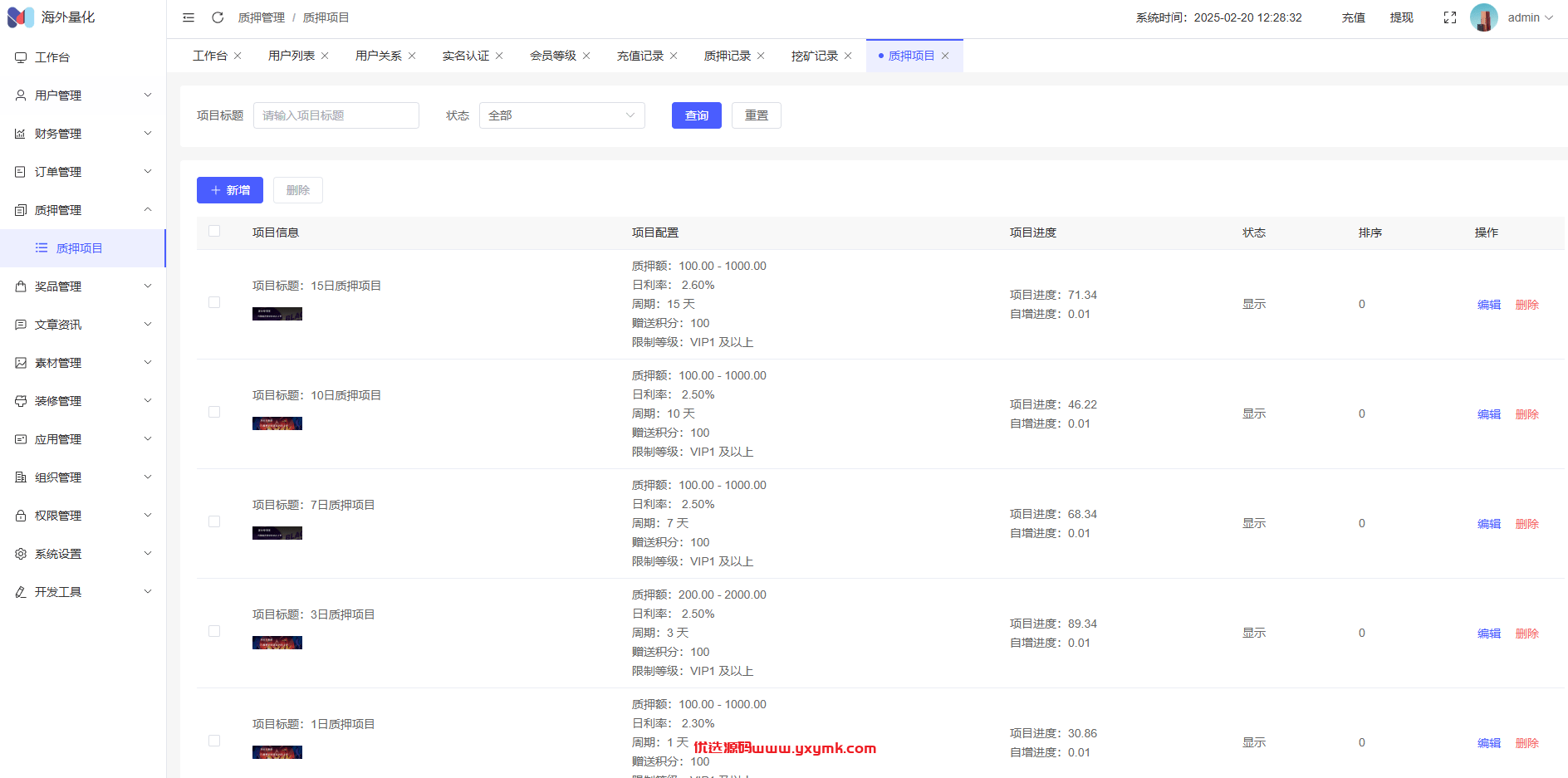
Task: Collapse 质押管理 sidebar menu
Action: [83, 210]
